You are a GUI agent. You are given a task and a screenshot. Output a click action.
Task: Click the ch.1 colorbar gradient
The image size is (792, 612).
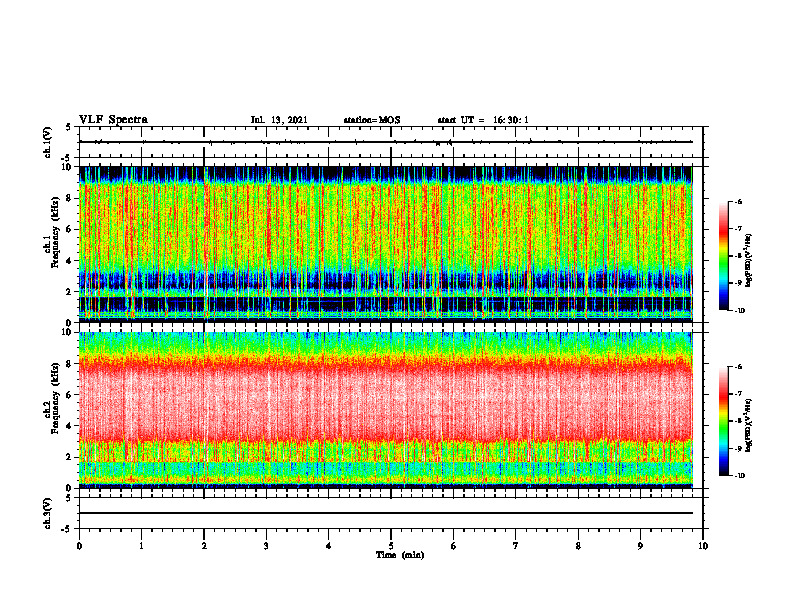click(x=723, y=256)
